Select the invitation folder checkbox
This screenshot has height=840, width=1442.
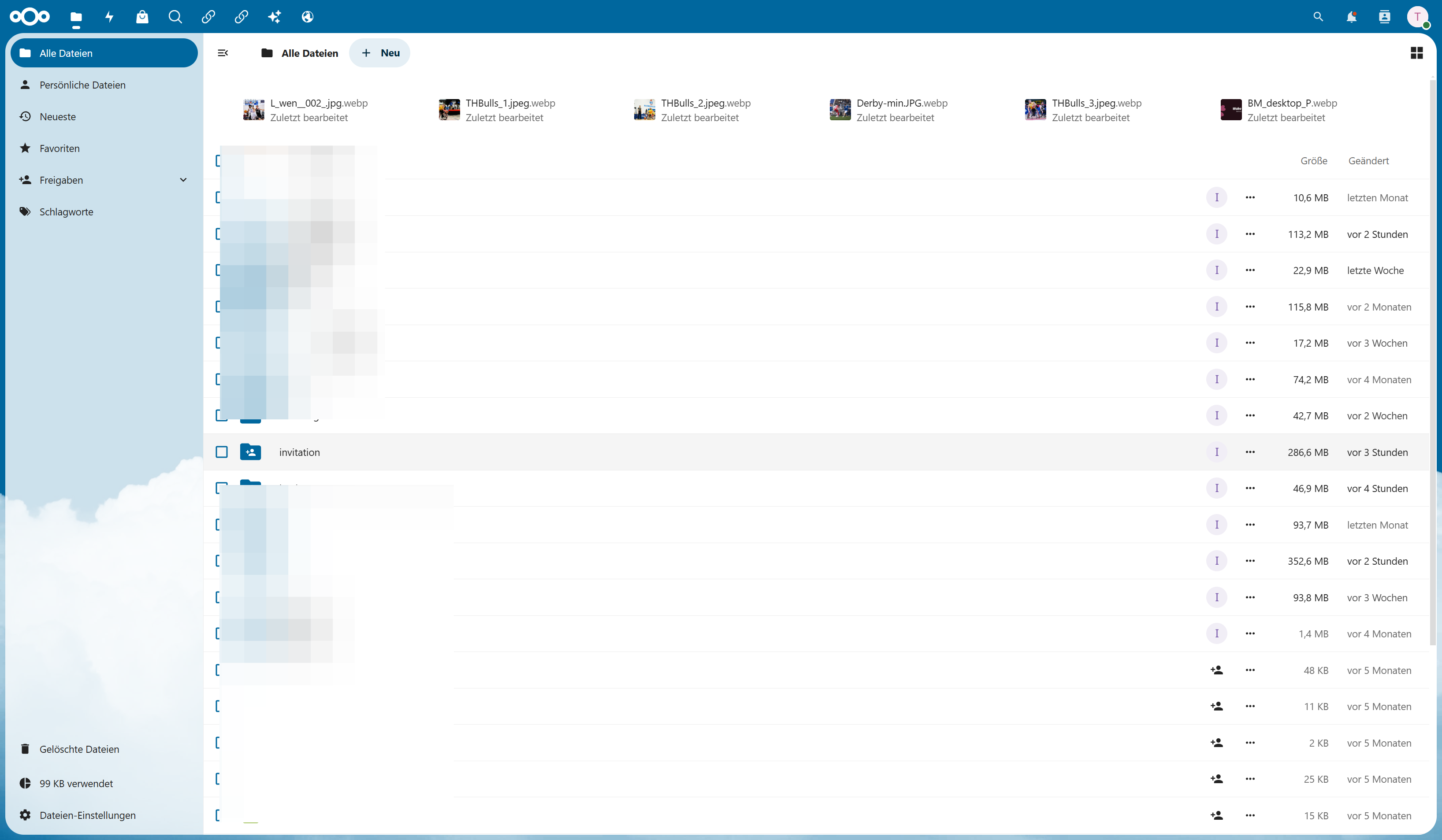(222, 452)
